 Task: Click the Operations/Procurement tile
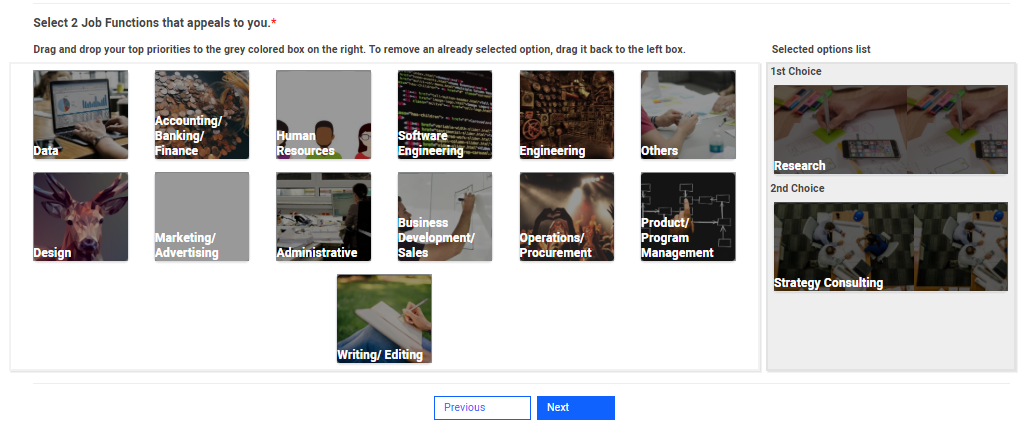coord(567,216)
